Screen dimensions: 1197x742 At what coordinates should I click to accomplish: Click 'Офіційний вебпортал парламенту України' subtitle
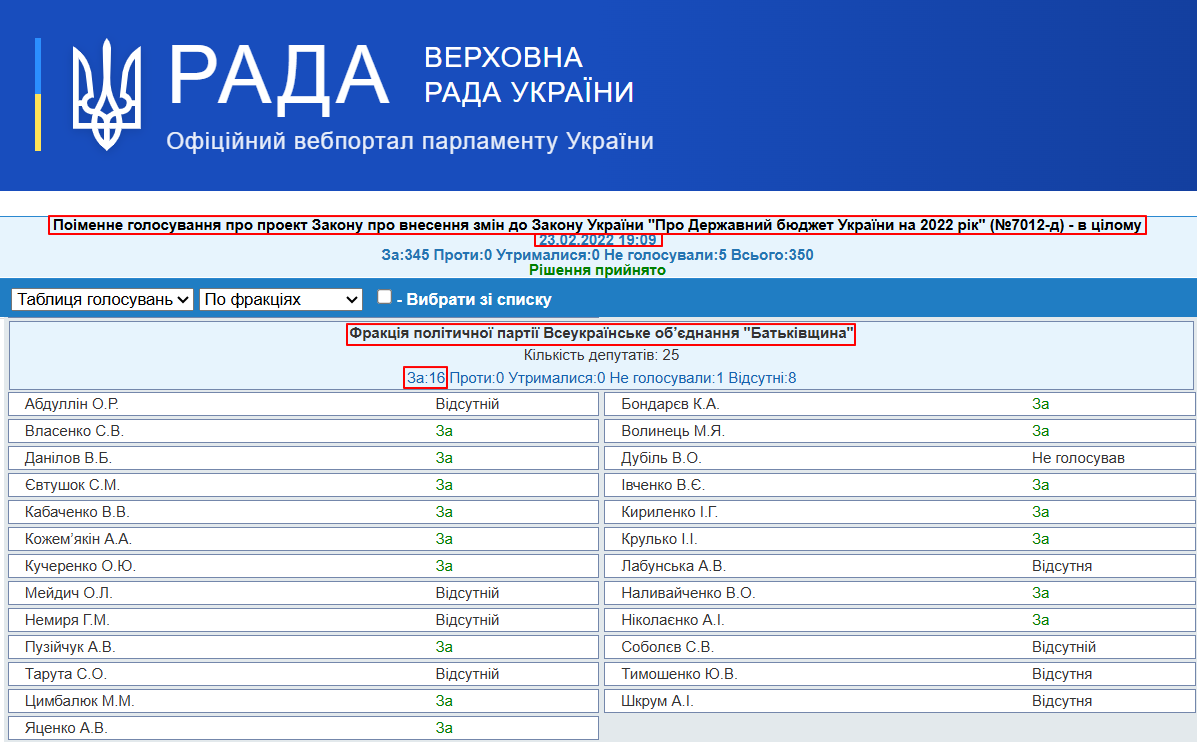pyautogui.click(x=410, y=141)
